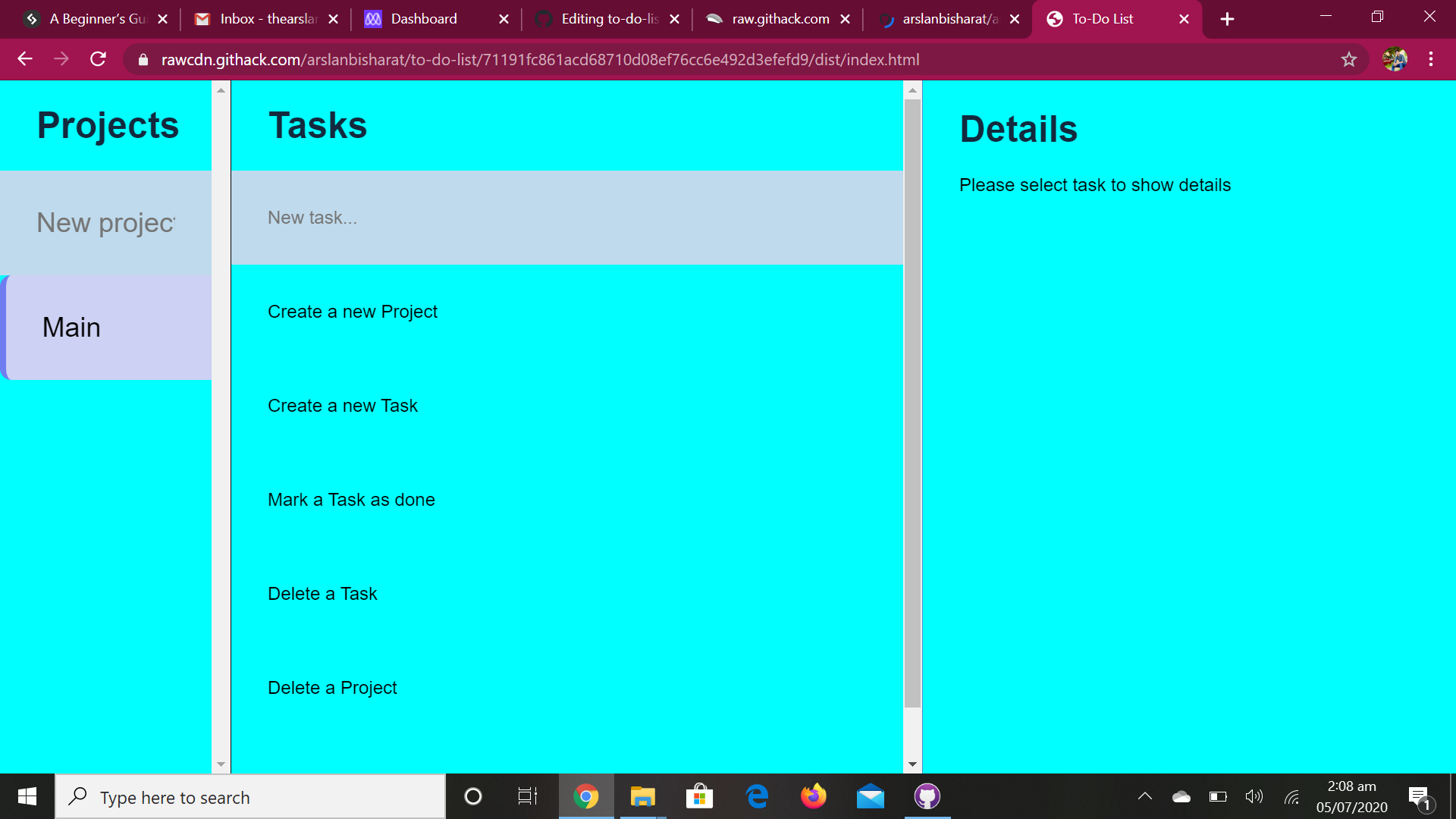Screen dimensions: 1456x819
Task: Open the GitHub Desktop taskbar icon
Action: click(x=927, y=796)
